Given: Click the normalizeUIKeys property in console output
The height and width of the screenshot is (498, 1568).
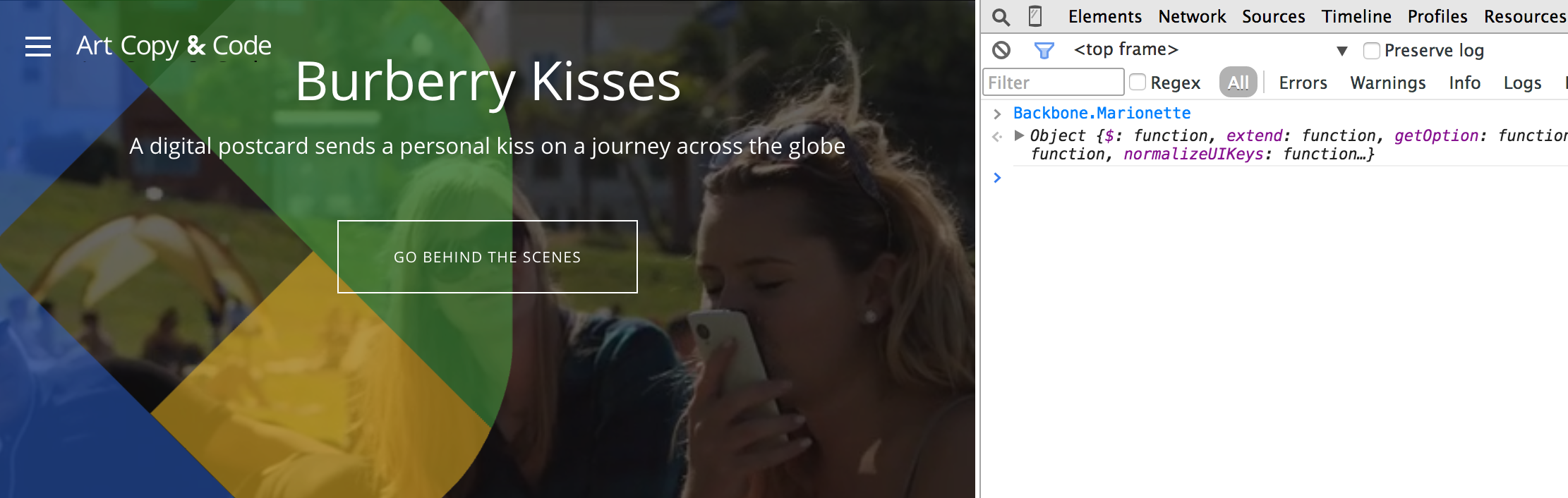Looking at the screenshot, I should click(1193, 154).
